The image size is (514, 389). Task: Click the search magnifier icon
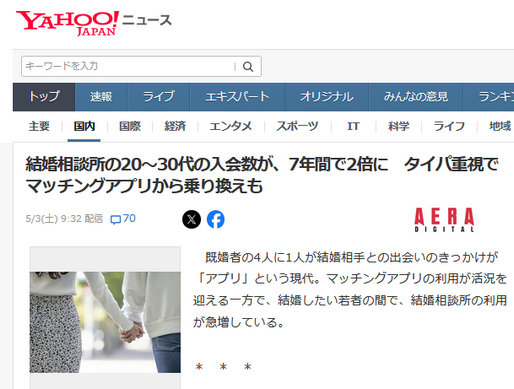248,67
